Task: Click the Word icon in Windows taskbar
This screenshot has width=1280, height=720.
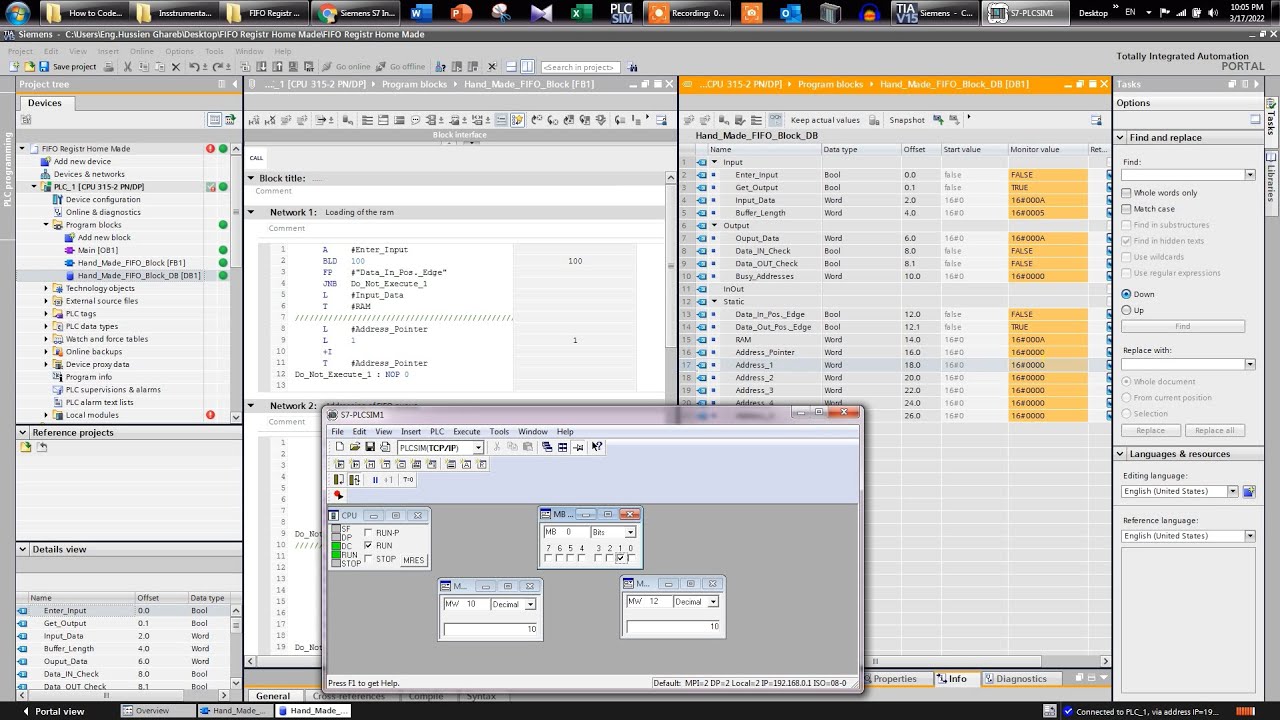Action: click(x=420, y=13)
